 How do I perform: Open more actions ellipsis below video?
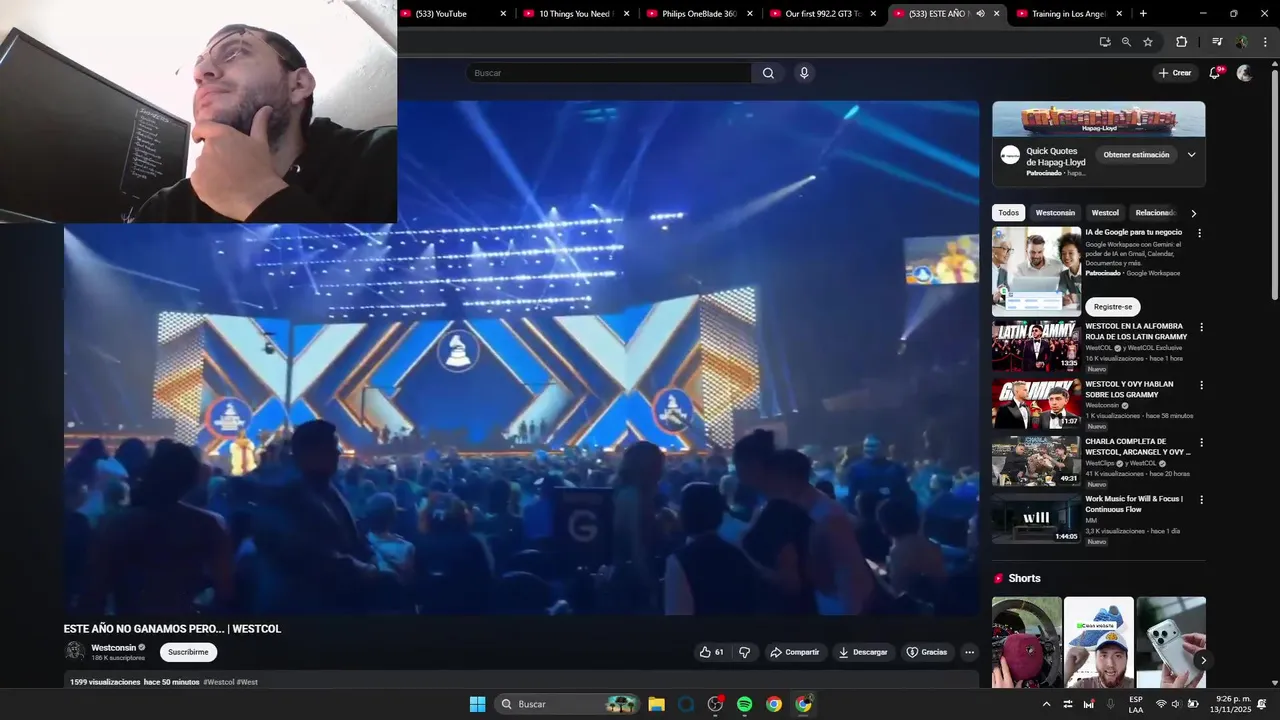(969, 652)
